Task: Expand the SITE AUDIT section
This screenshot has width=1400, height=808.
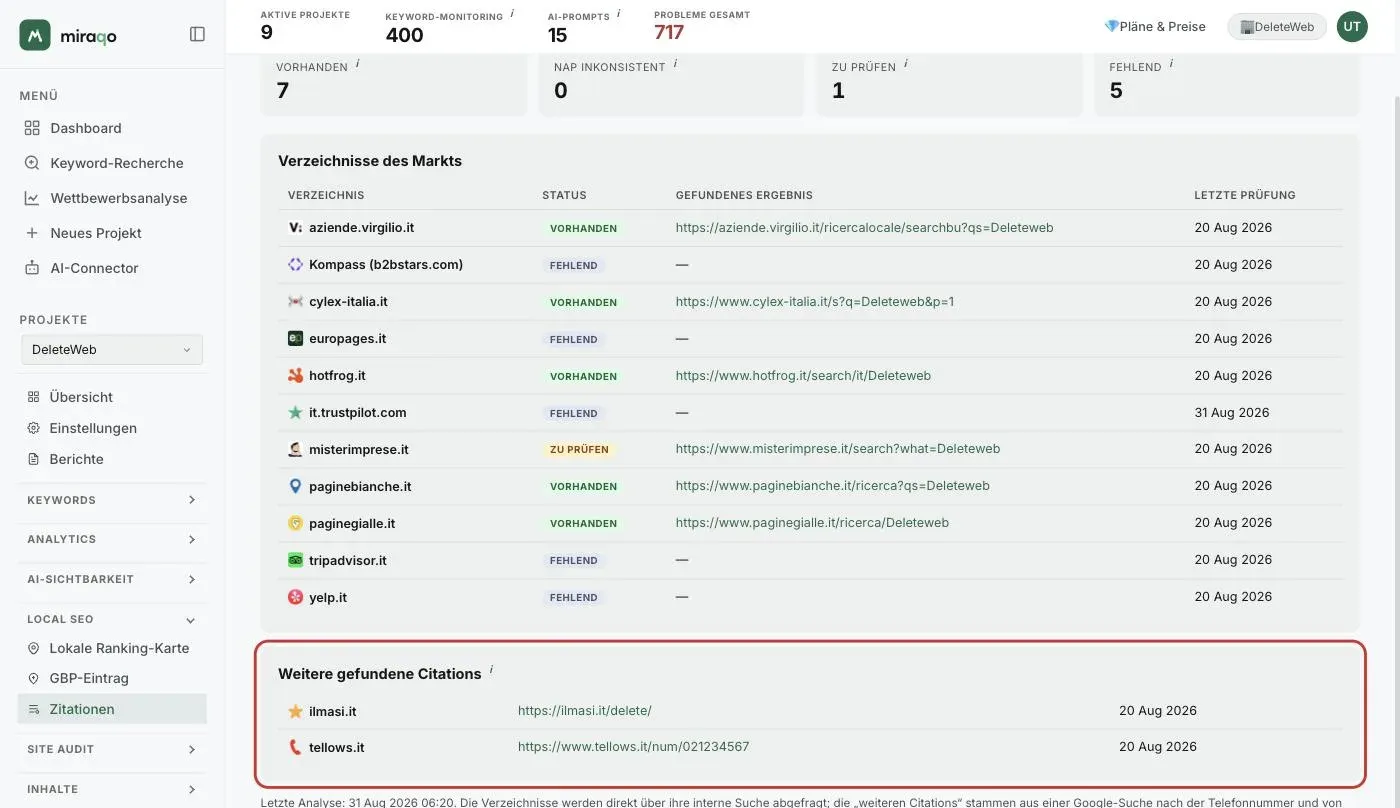Action: coord(112,749)
